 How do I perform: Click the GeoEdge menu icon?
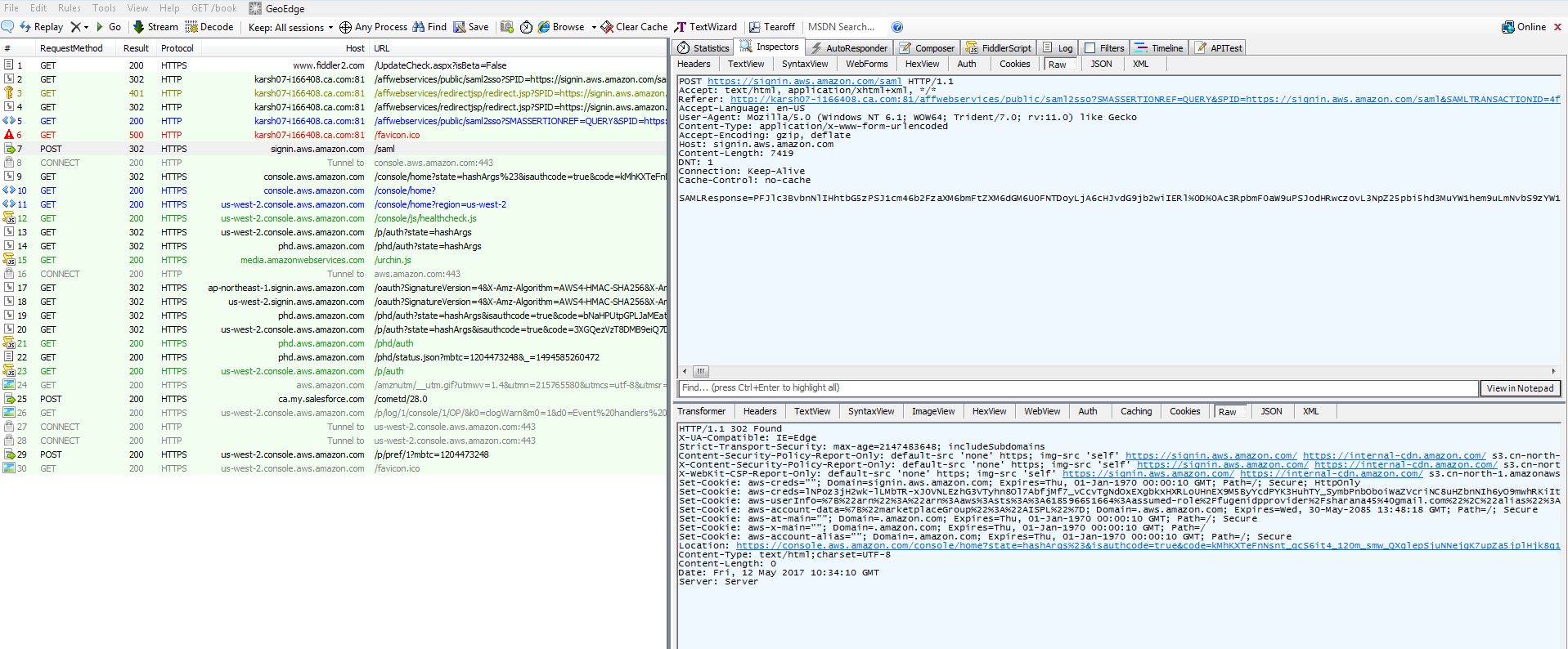255,8
